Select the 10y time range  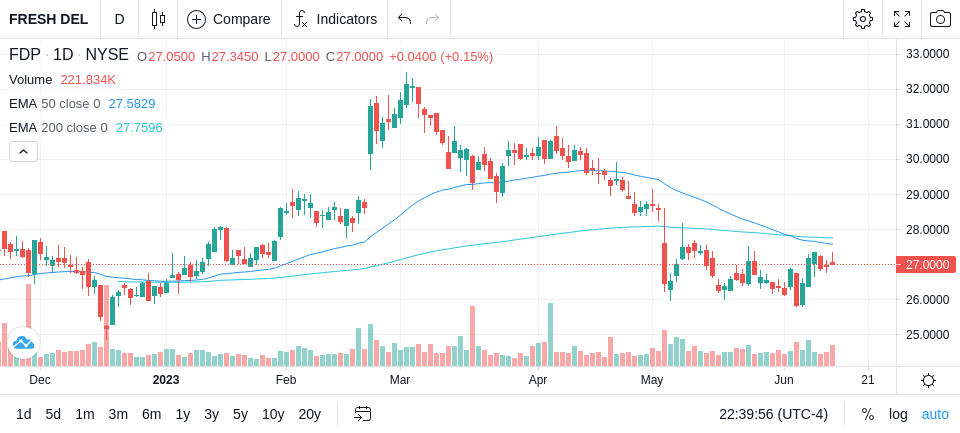(273, 415)
